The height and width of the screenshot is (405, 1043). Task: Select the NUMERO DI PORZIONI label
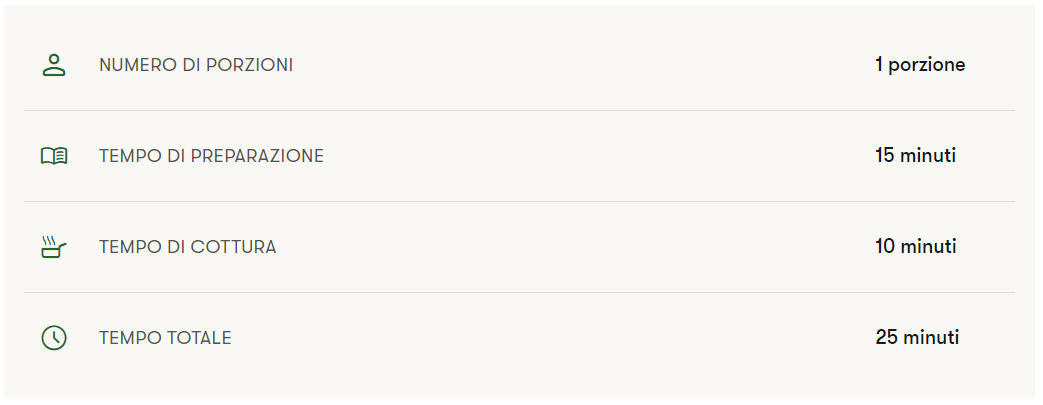click(196, 66)
